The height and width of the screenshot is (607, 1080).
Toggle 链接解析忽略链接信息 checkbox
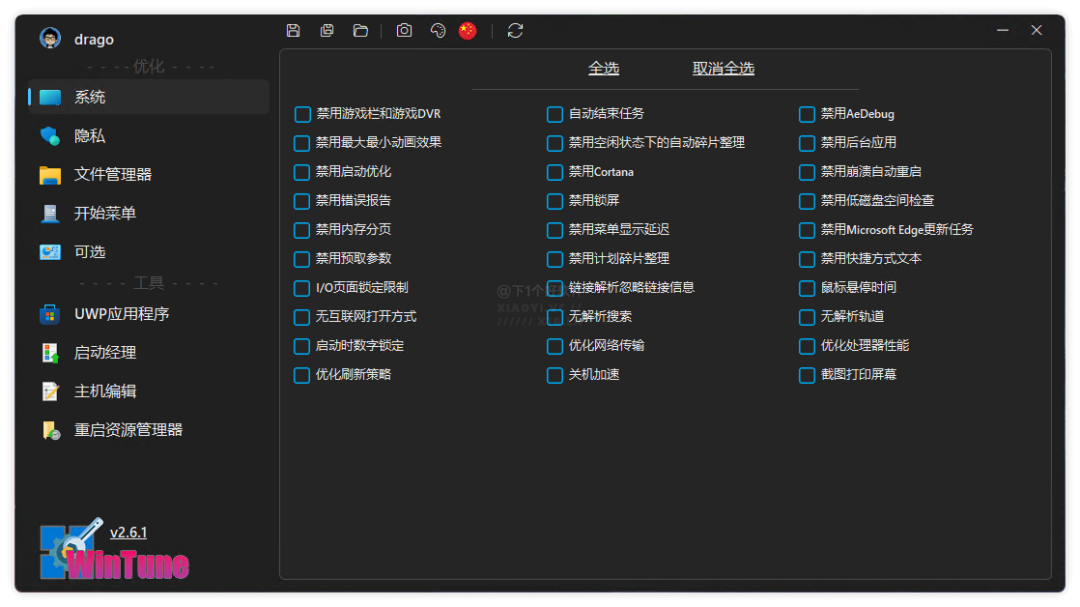pyautogui.click(x=554, y=288)
